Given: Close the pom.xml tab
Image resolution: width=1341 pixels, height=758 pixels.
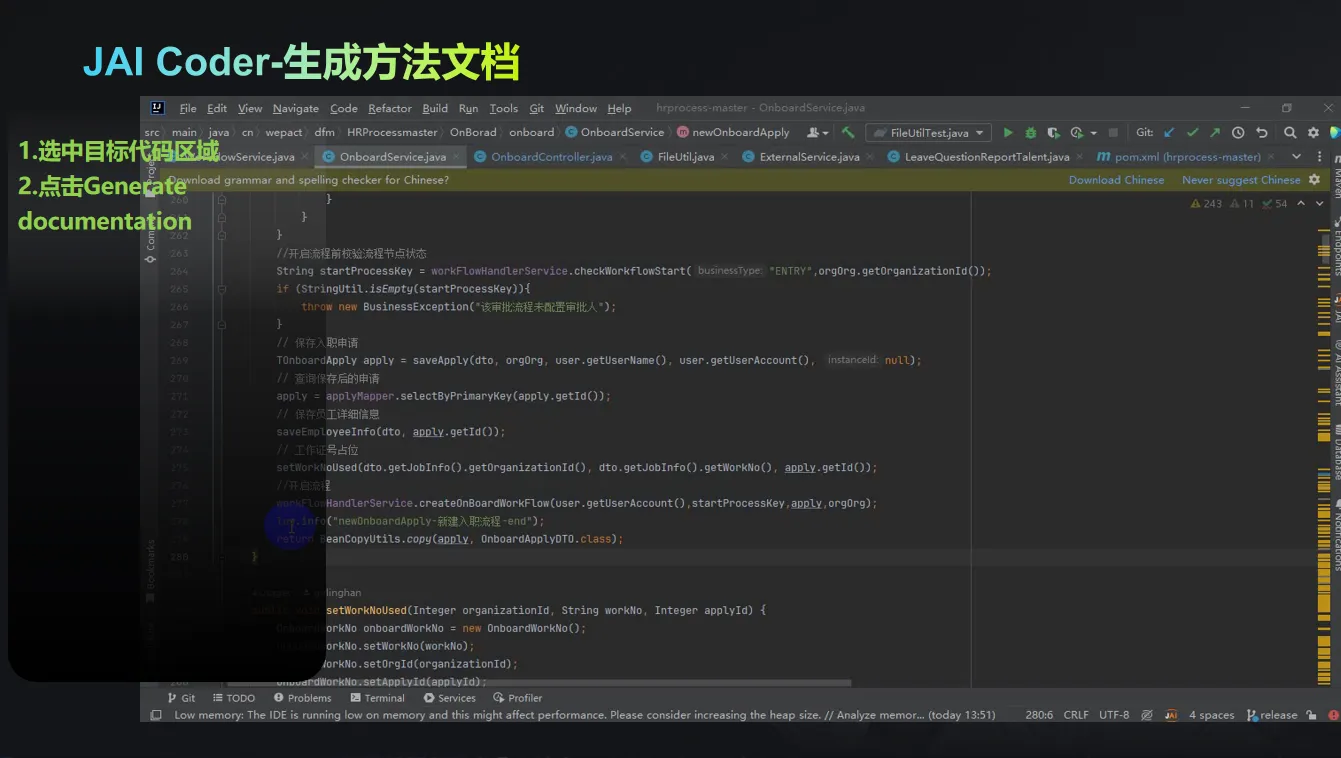Looking at the screenshot, I should click(1272, 157).
